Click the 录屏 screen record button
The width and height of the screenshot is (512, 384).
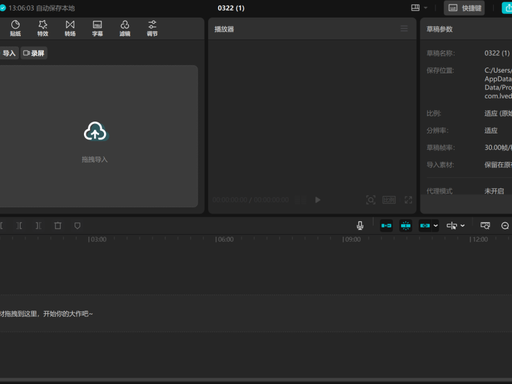34,53
